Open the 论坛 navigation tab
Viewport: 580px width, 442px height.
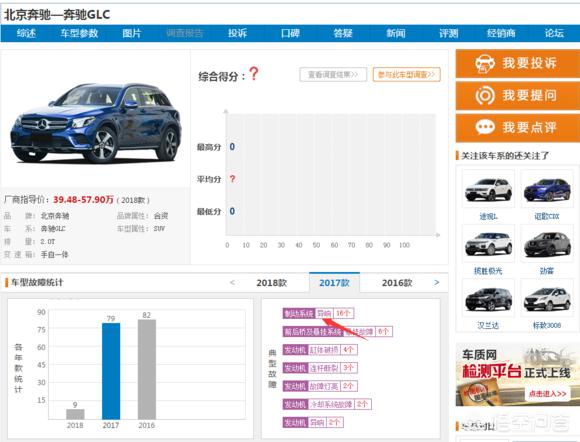click(554, 34)
